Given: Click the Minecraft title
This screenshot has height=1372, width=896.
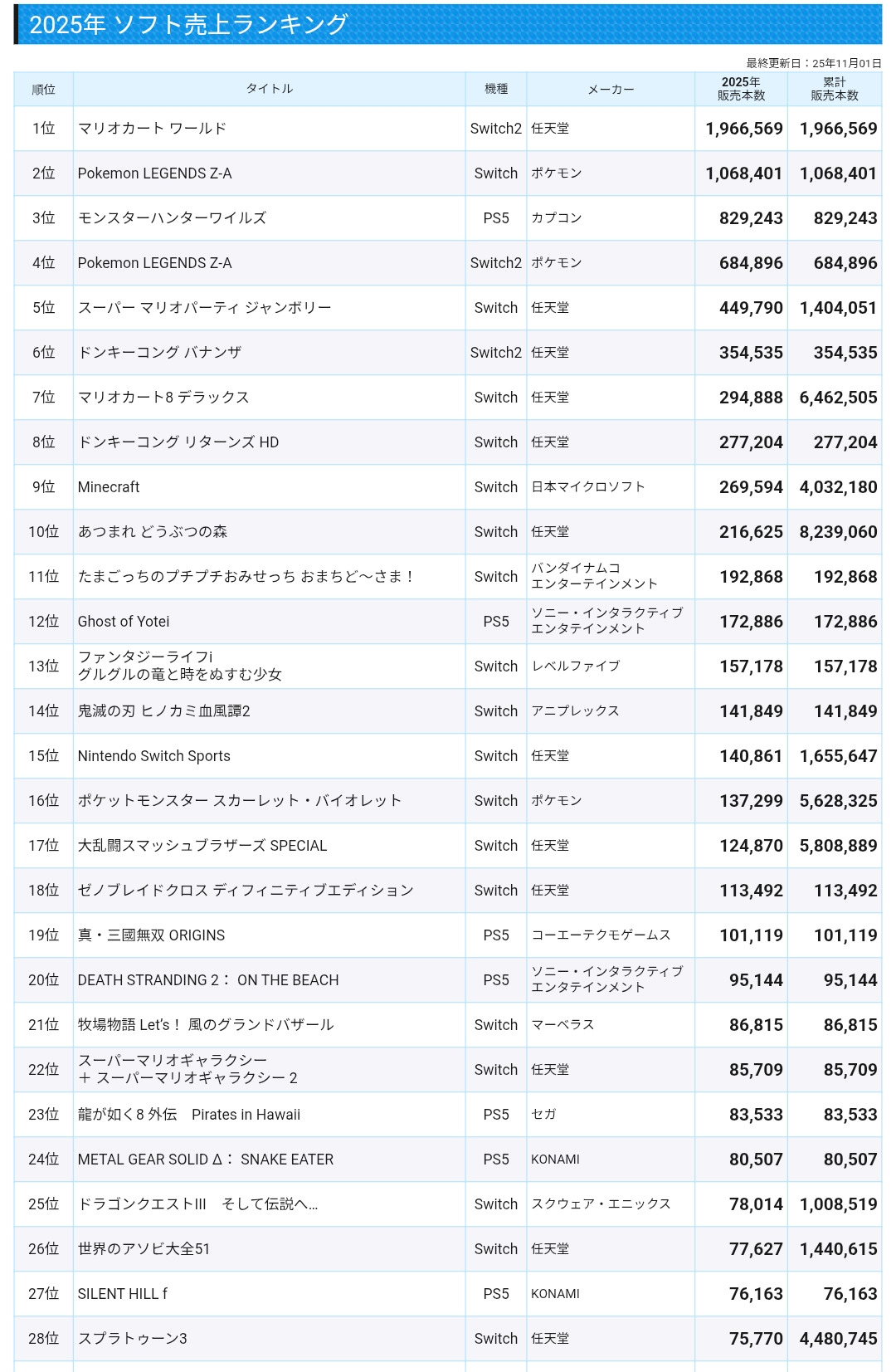Looking at the screenshot, I should pyautogui.click(x=109, y=487).
